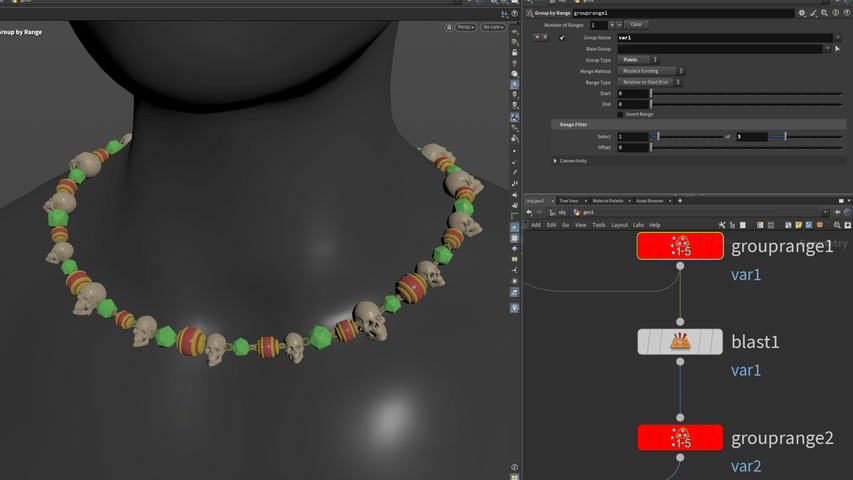
Task: Click the Group Name input field
Action: (725, 38)
